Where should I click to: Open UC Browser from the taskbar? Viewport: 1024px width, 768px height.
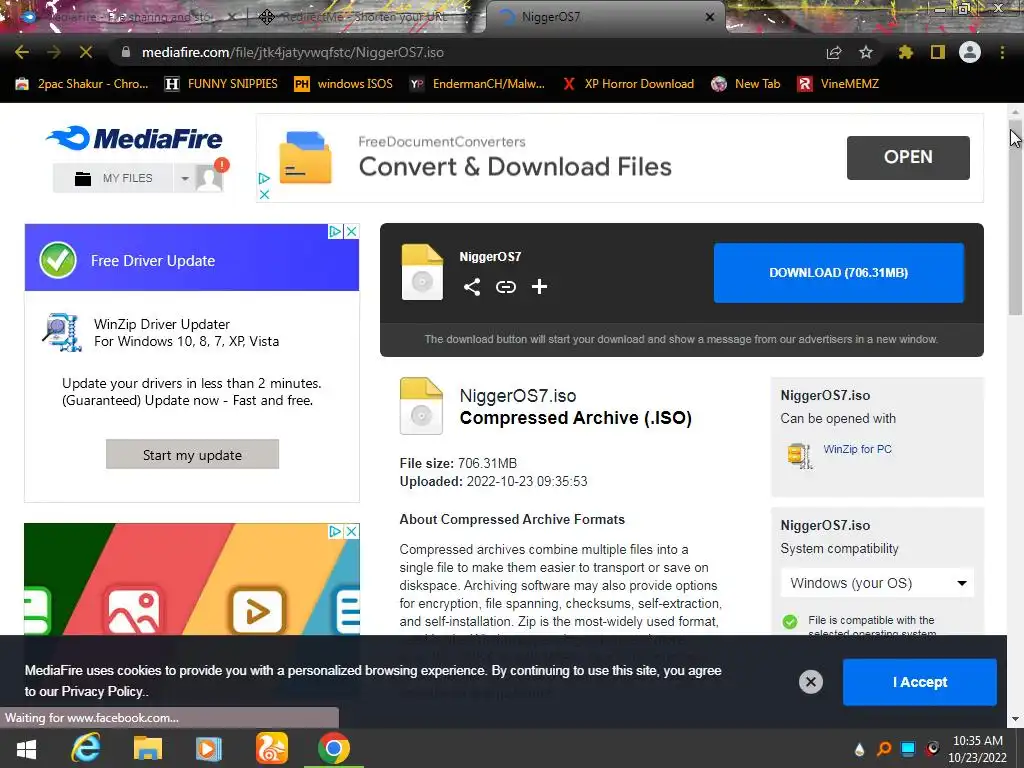coord(272,748)
